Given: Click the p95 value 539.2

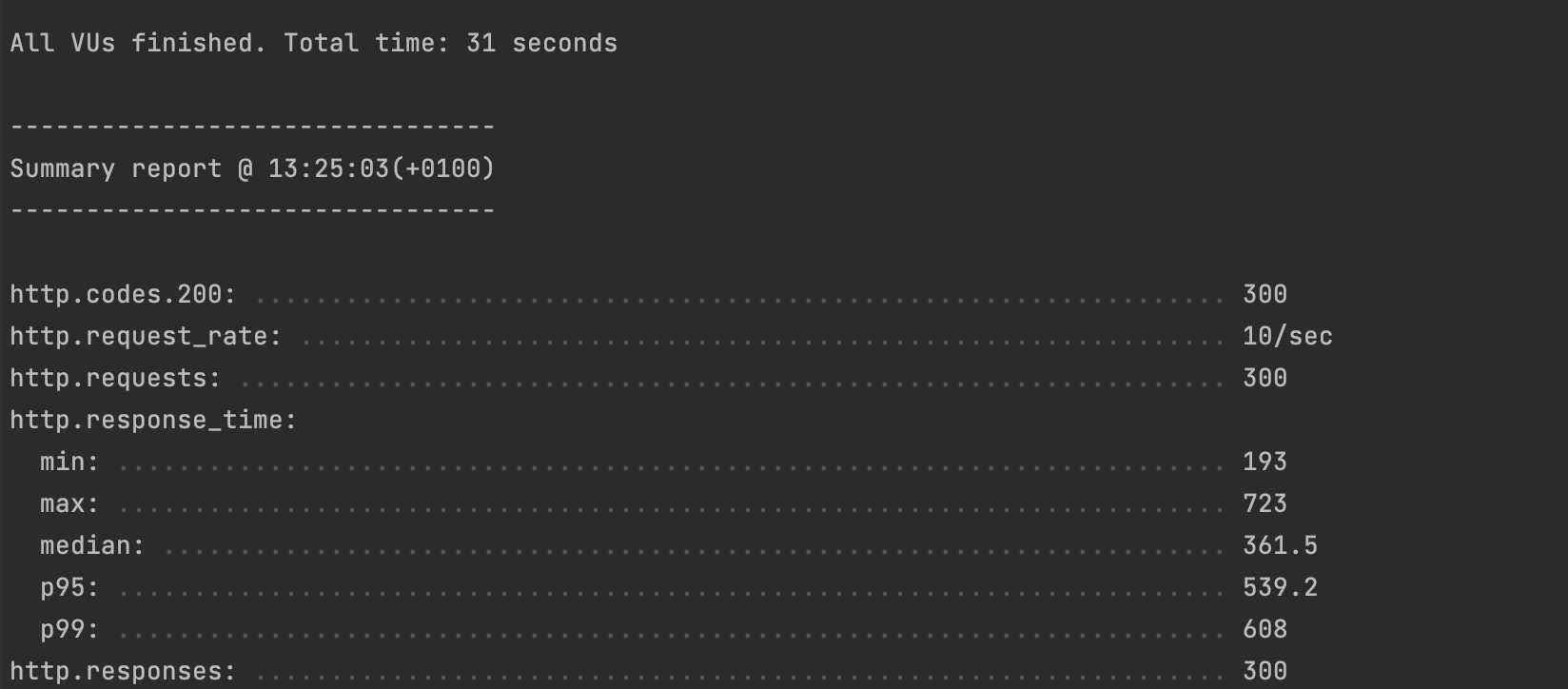Looking at the screenshot, I should [1280, 587].
